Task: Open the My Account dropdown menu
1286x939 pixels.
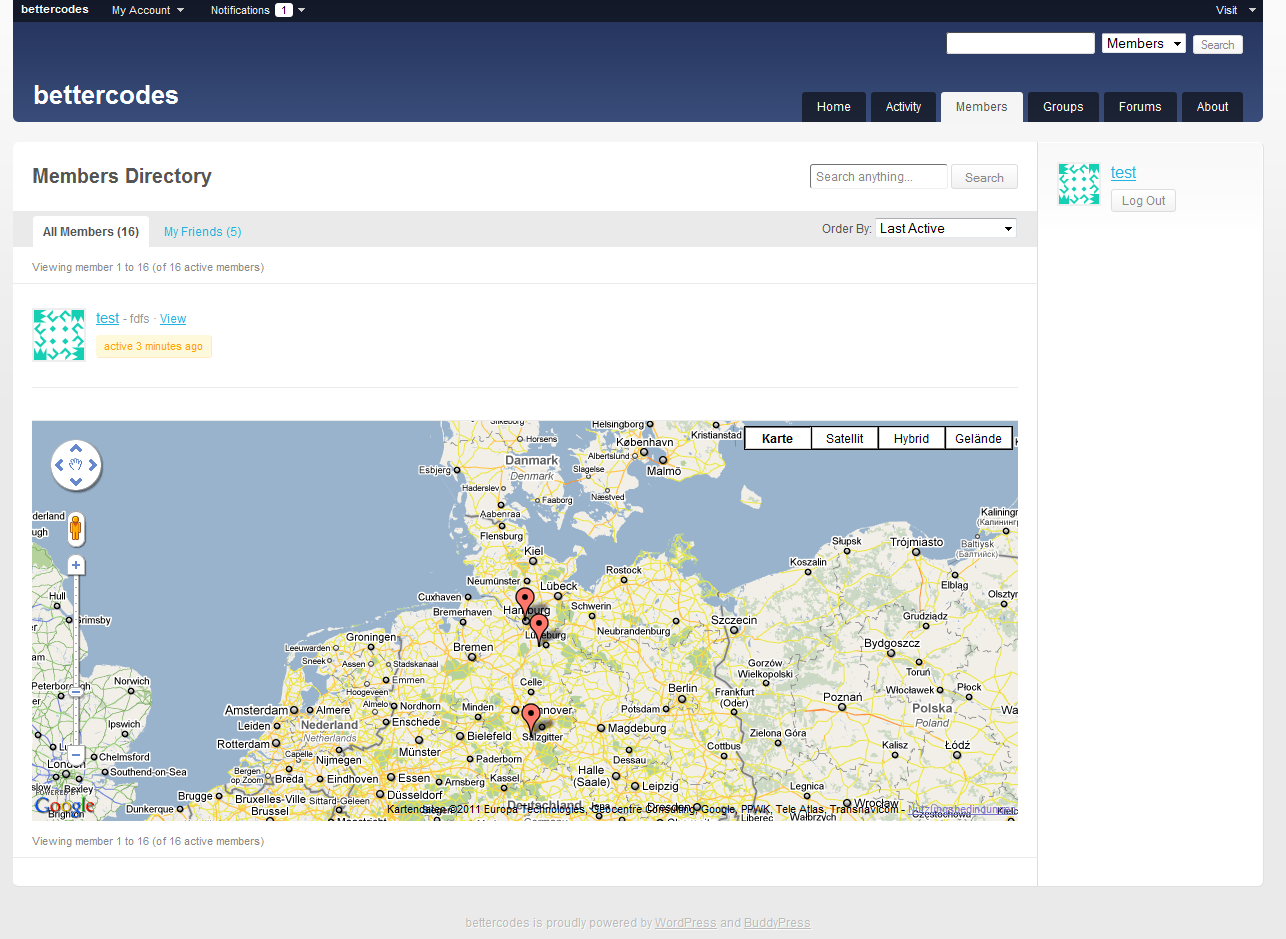Action: pyautogui.click(x=147, y=10)
